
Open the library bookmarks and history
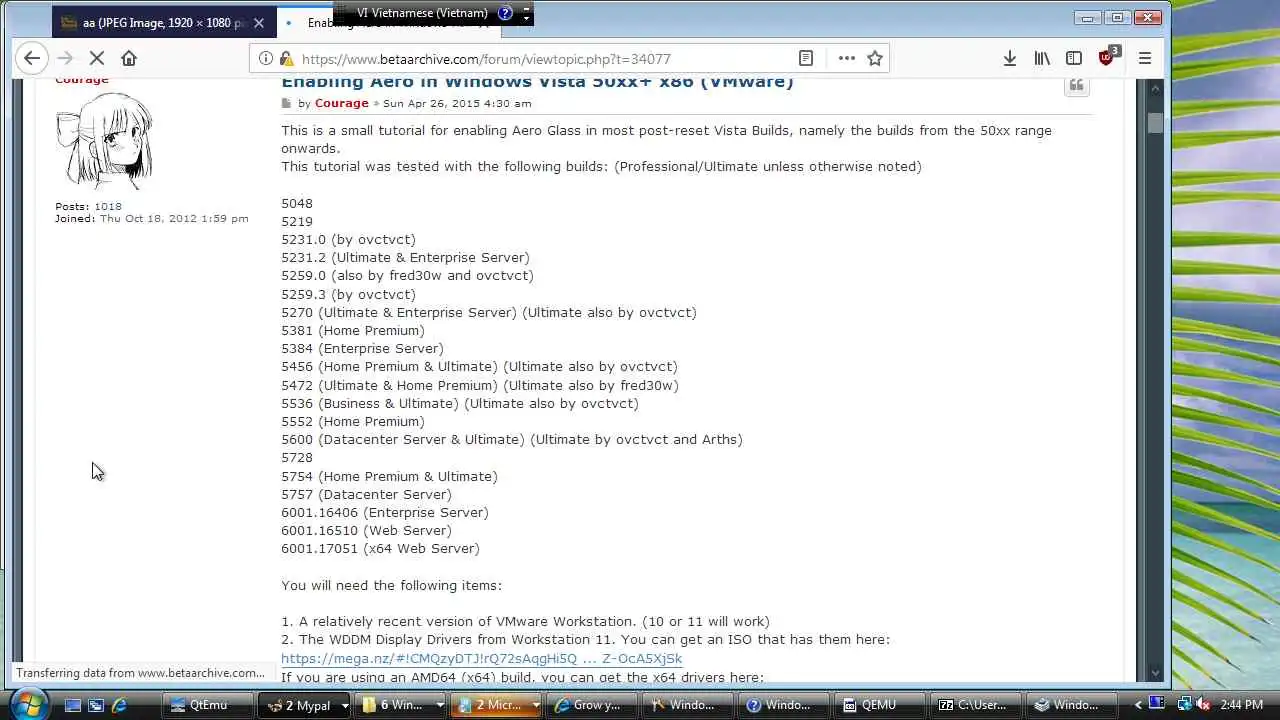(1042, 58)
